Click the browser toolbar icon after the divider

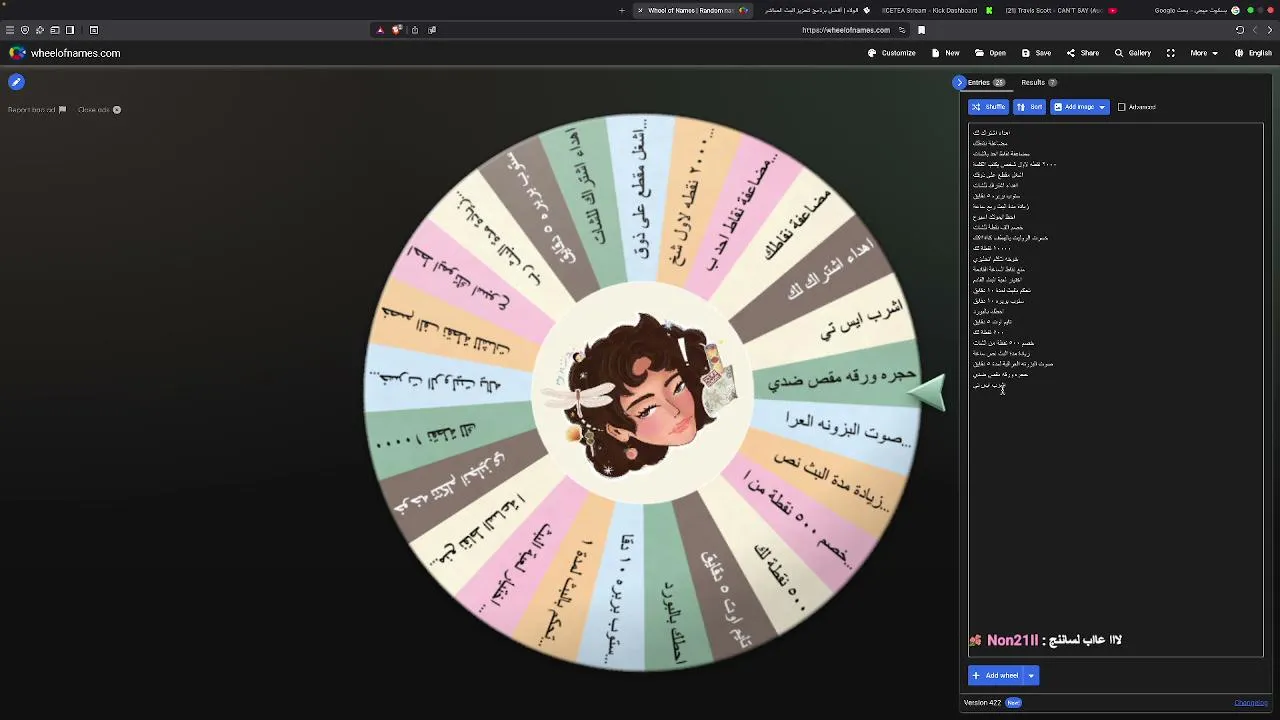(94, 30)
